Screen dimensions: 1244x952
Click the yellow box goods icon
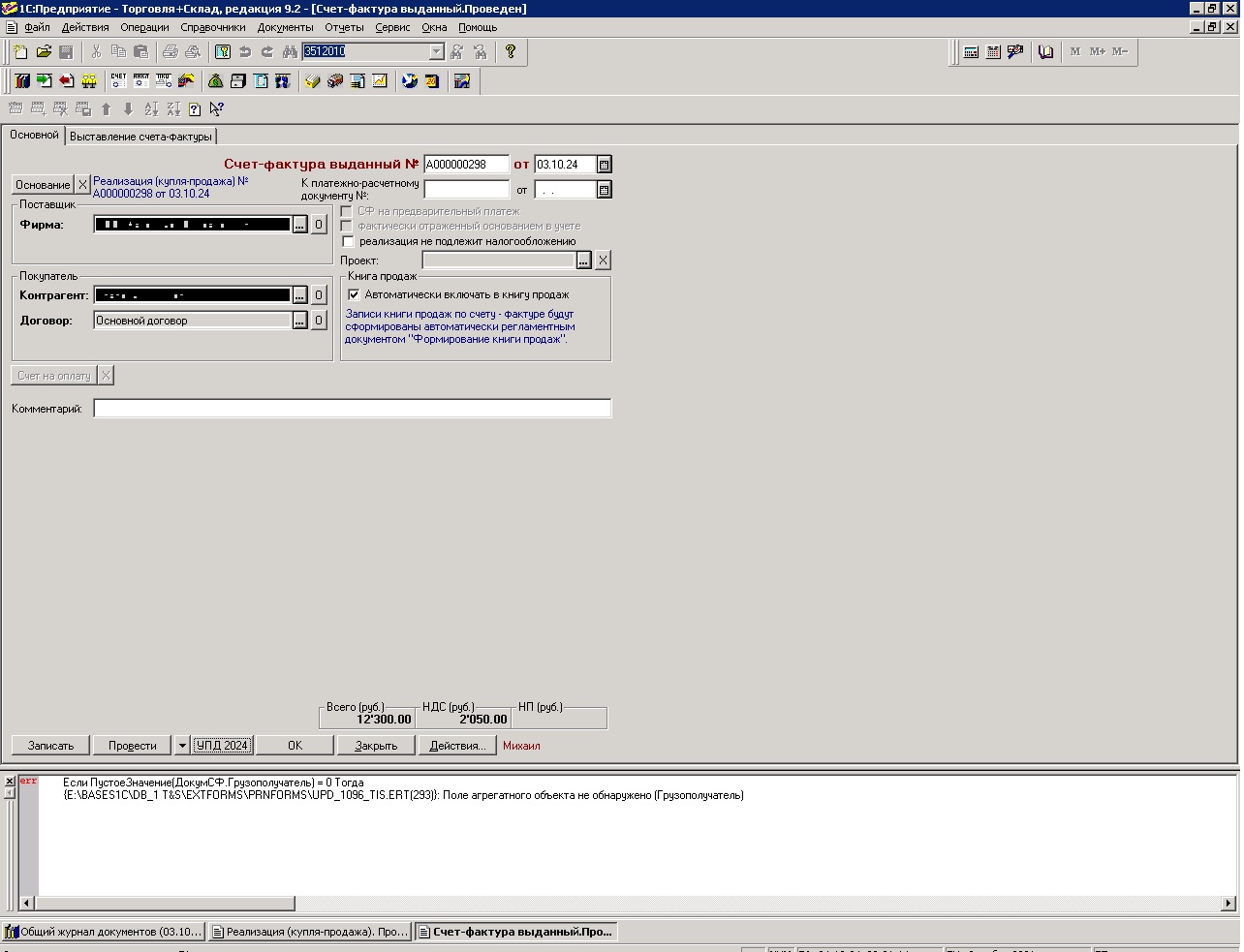[x=312, y=81]
